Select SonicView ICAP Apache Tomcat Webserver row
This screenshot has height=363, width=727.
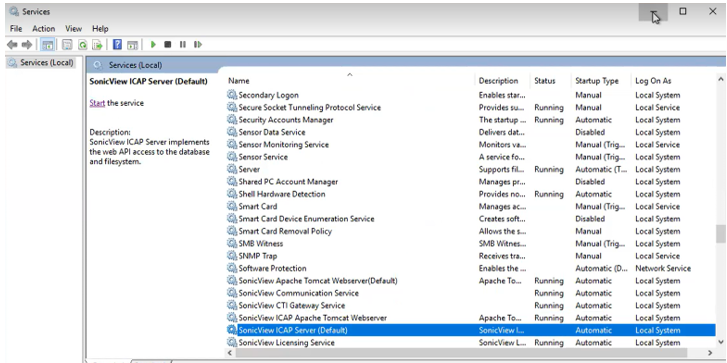pyautogui.click(x=471, y=318)
